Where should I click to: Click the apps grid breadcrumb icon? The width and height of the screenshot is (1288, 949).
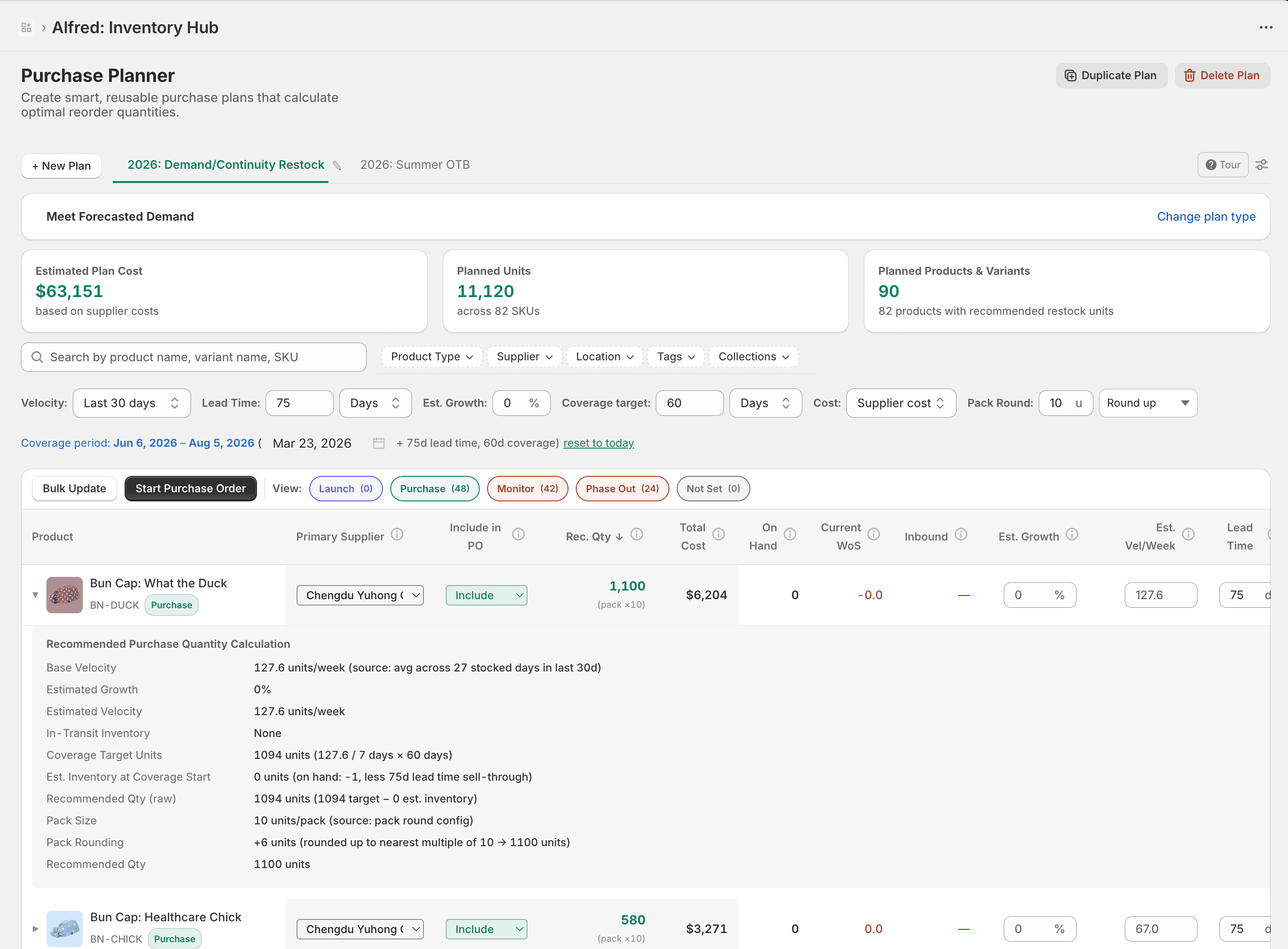[x=26, y=28]
